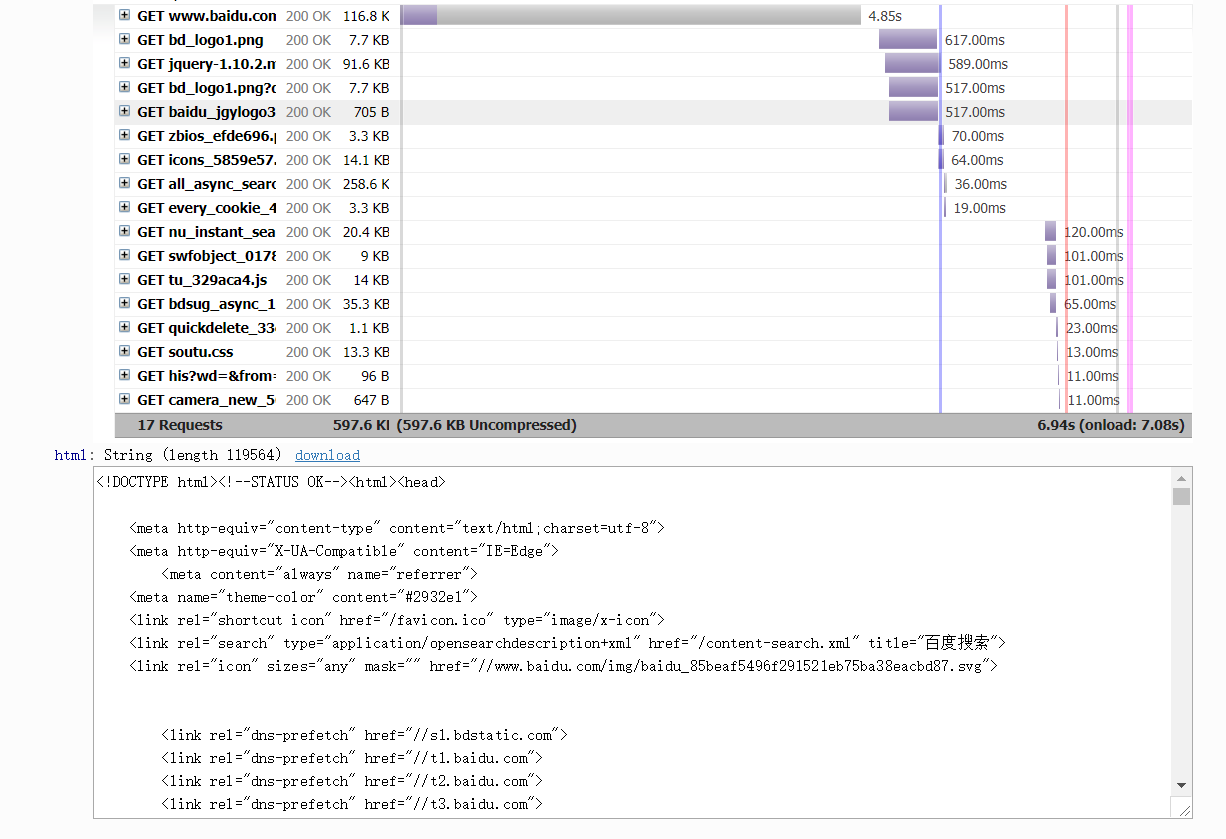This screenshot has width=1226, height=839.
Task: Expand the all_async_search request entry
Action: click(x=125, y=184)
